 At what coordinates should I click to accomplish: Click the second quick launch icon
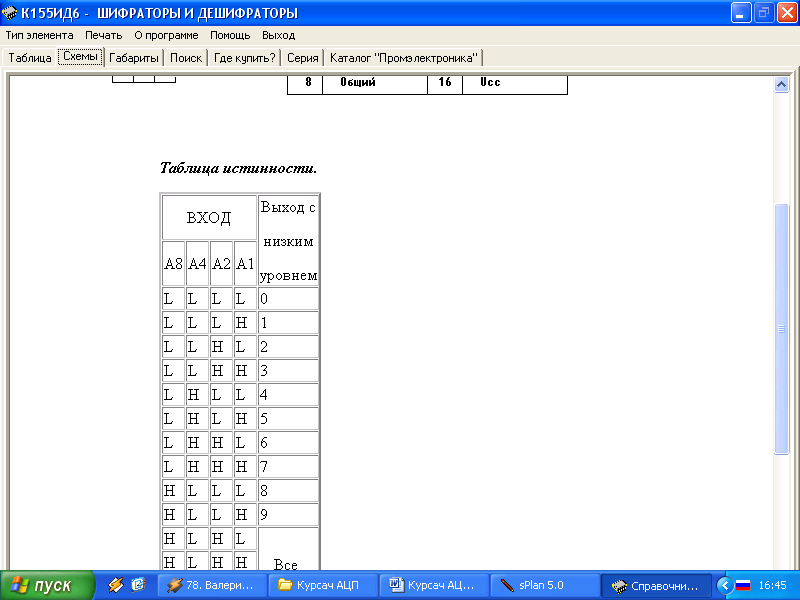coord(138,585)
